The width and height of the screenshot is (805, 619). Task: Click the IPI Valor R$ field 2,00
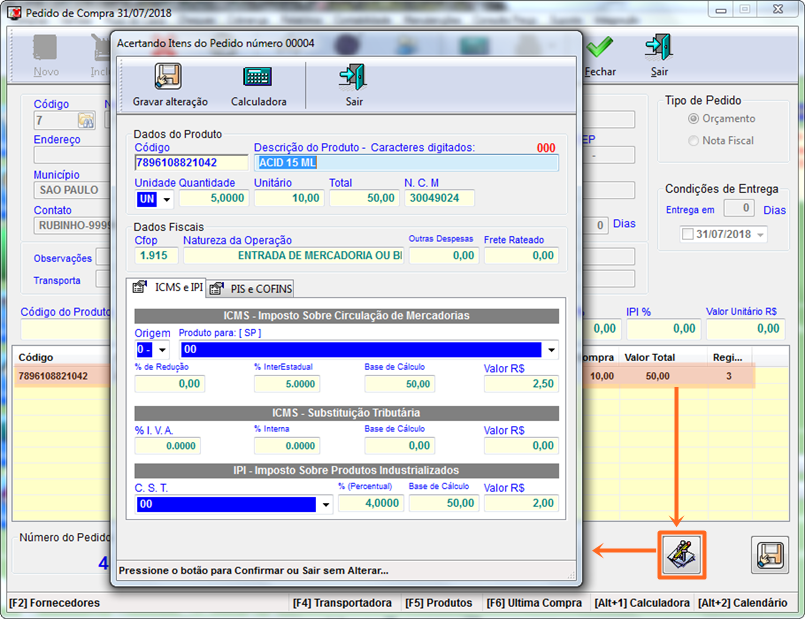coord(521,504)
